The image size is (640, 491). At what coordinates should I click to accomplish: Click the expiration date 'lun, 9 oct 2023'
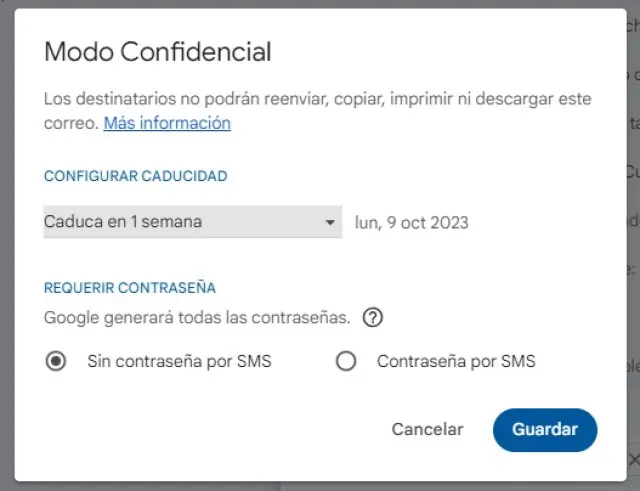[411, 222]
